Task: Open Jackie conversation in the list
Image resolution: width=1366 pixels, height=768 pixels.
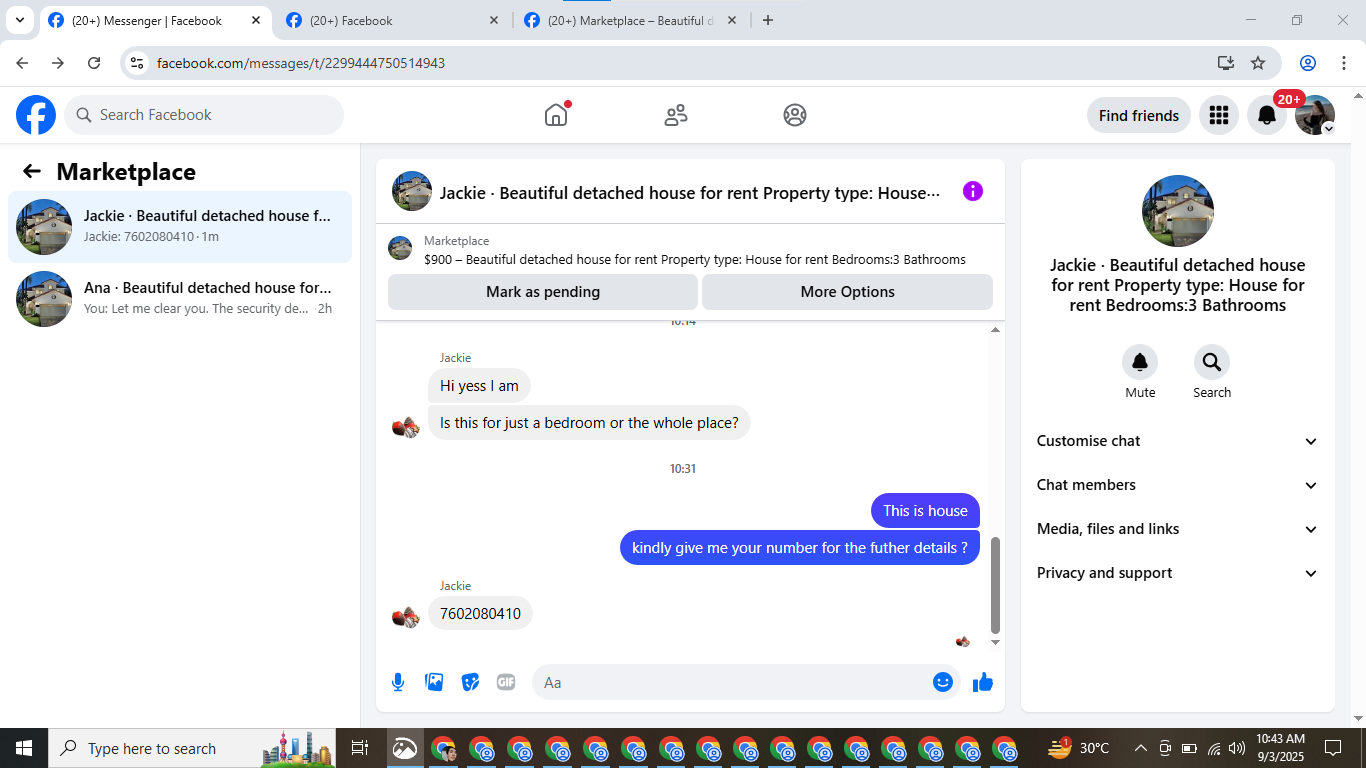Action: pos(180,227)
